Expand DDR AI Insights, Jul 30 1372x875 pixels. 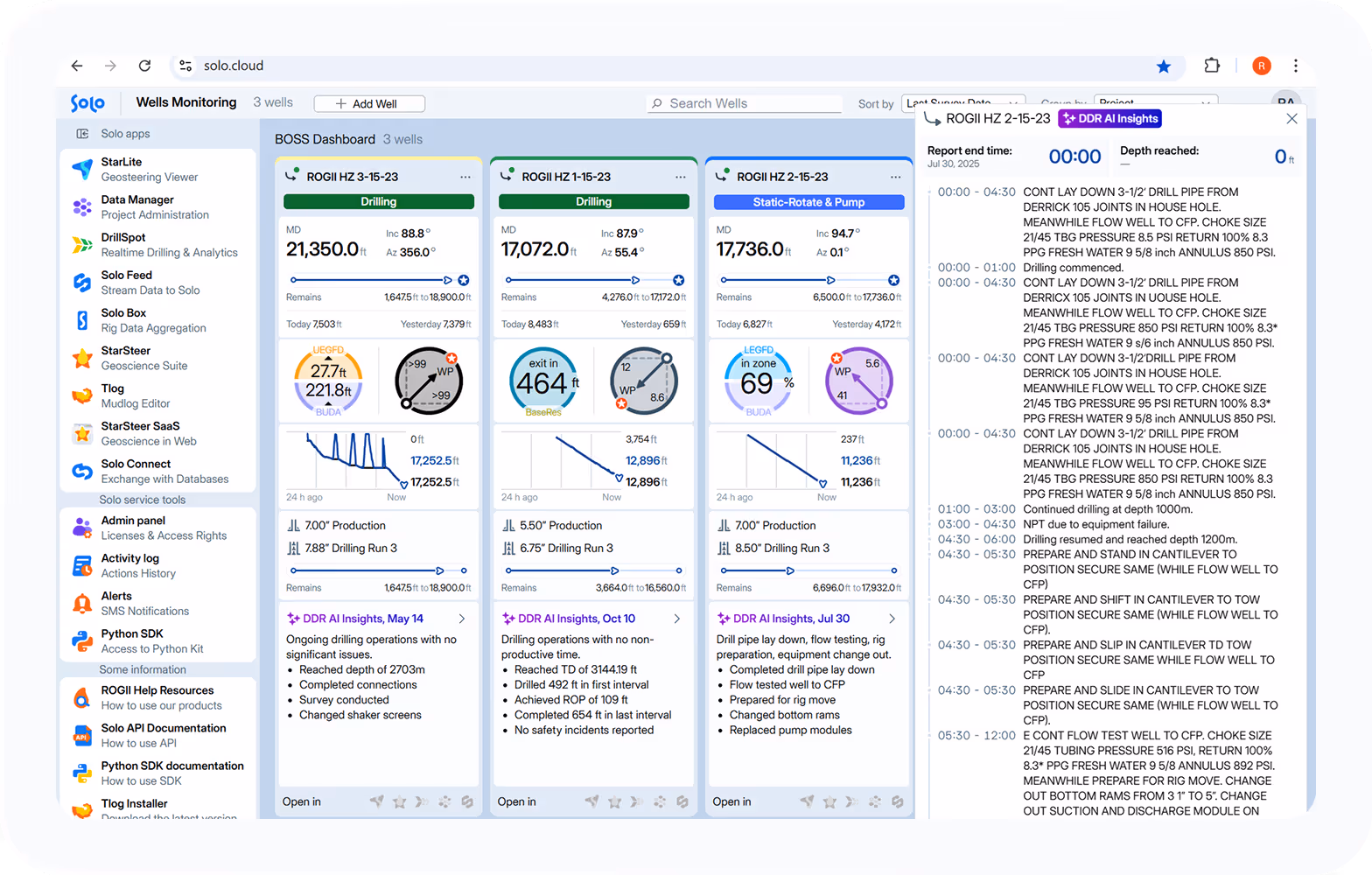pyautogui.click(x=892, y=619)
